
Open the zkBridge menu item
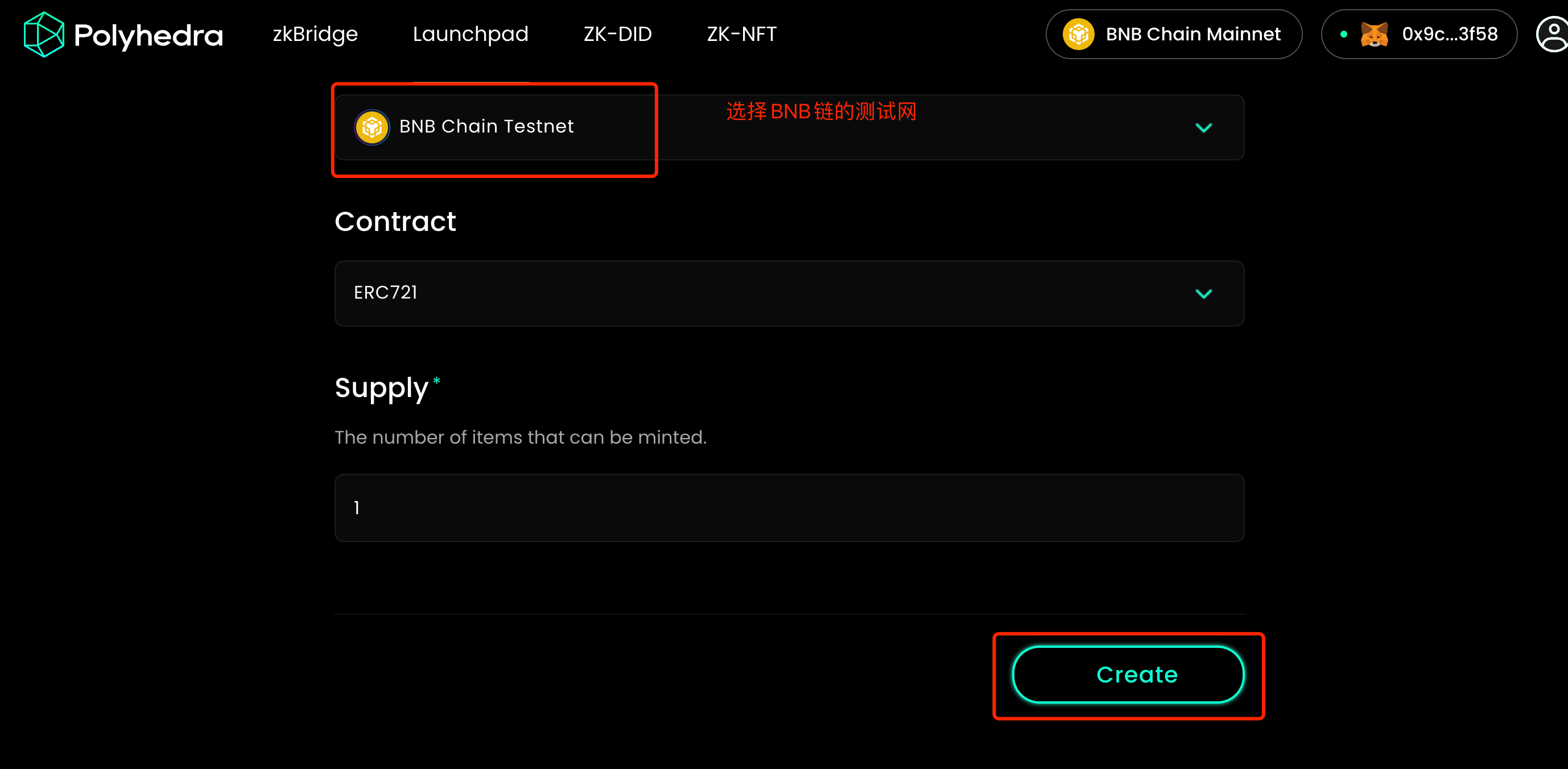coord(315,34)
